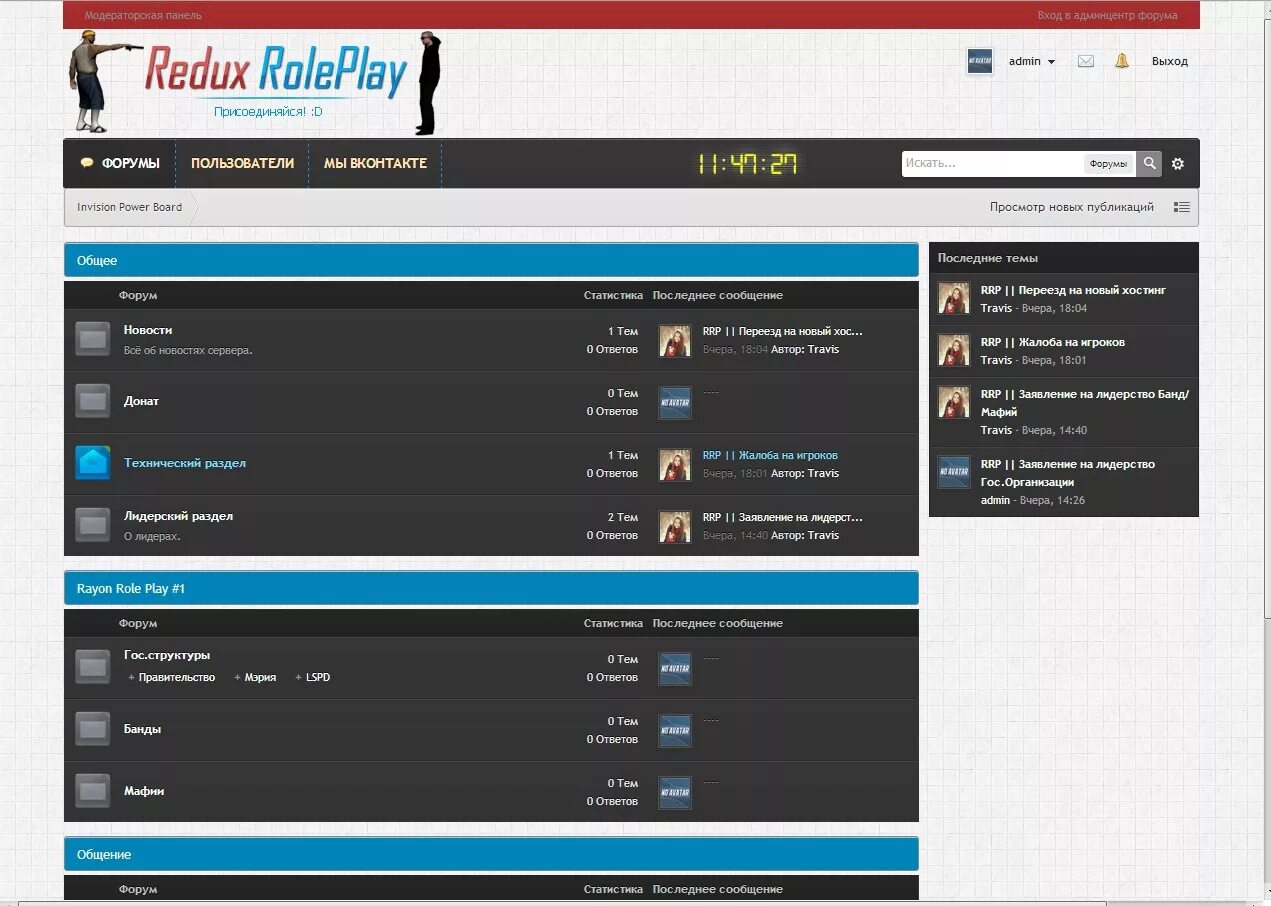Open last post 'RRP || Переезд на новый хос…'
1271x906 pixels.
(x=782, y=331)
